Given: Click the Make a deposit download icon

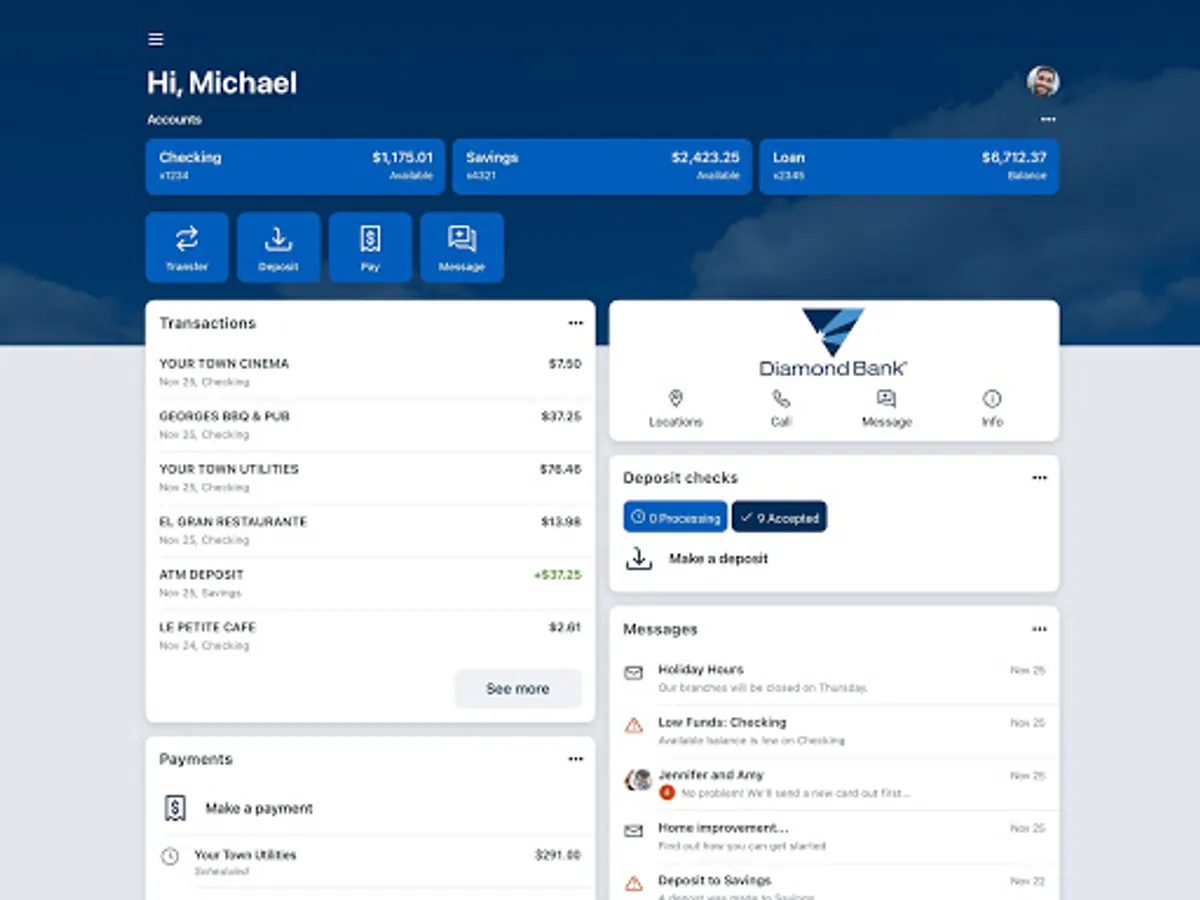Looking at the screenshot, I should 639,558.
